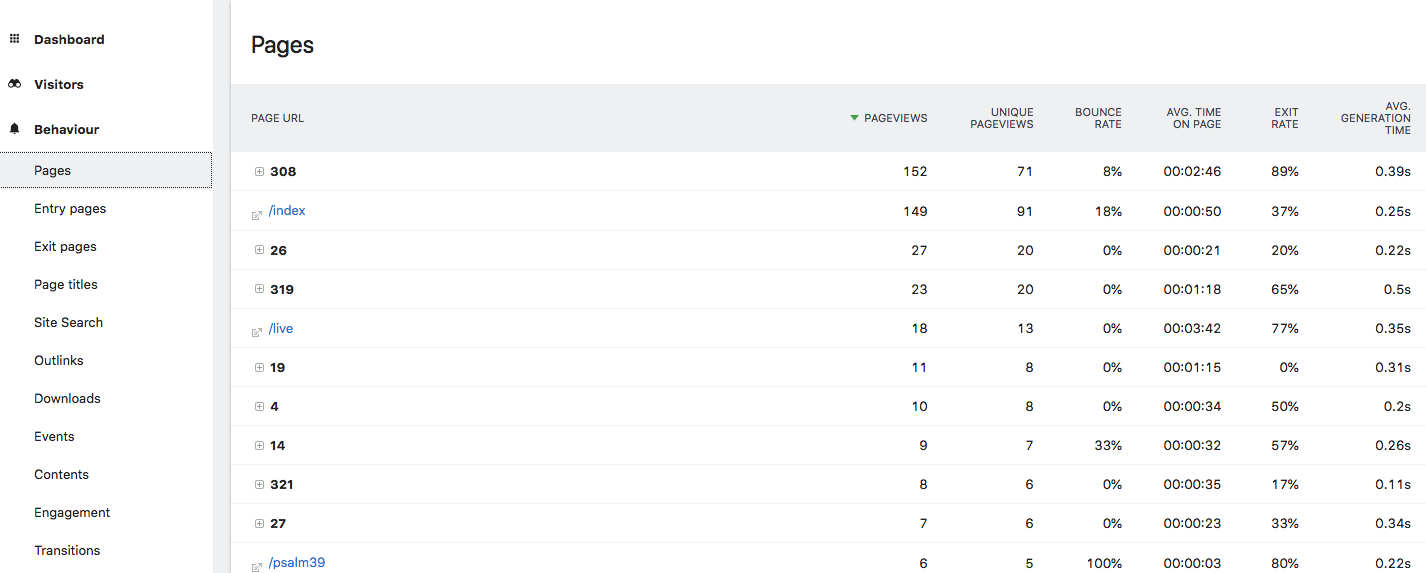Sort by Bounce Rate column header
This screenshot has height=573, width=1426.
click(x=1098, y=118)
